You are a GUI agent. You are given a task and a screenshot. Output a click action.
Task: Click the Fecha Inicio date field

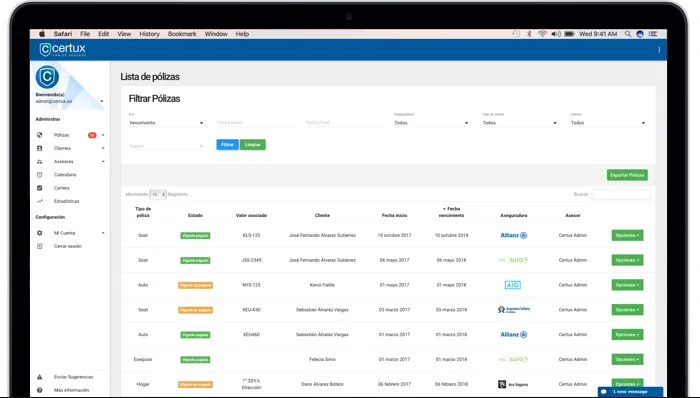coord(254,123)
